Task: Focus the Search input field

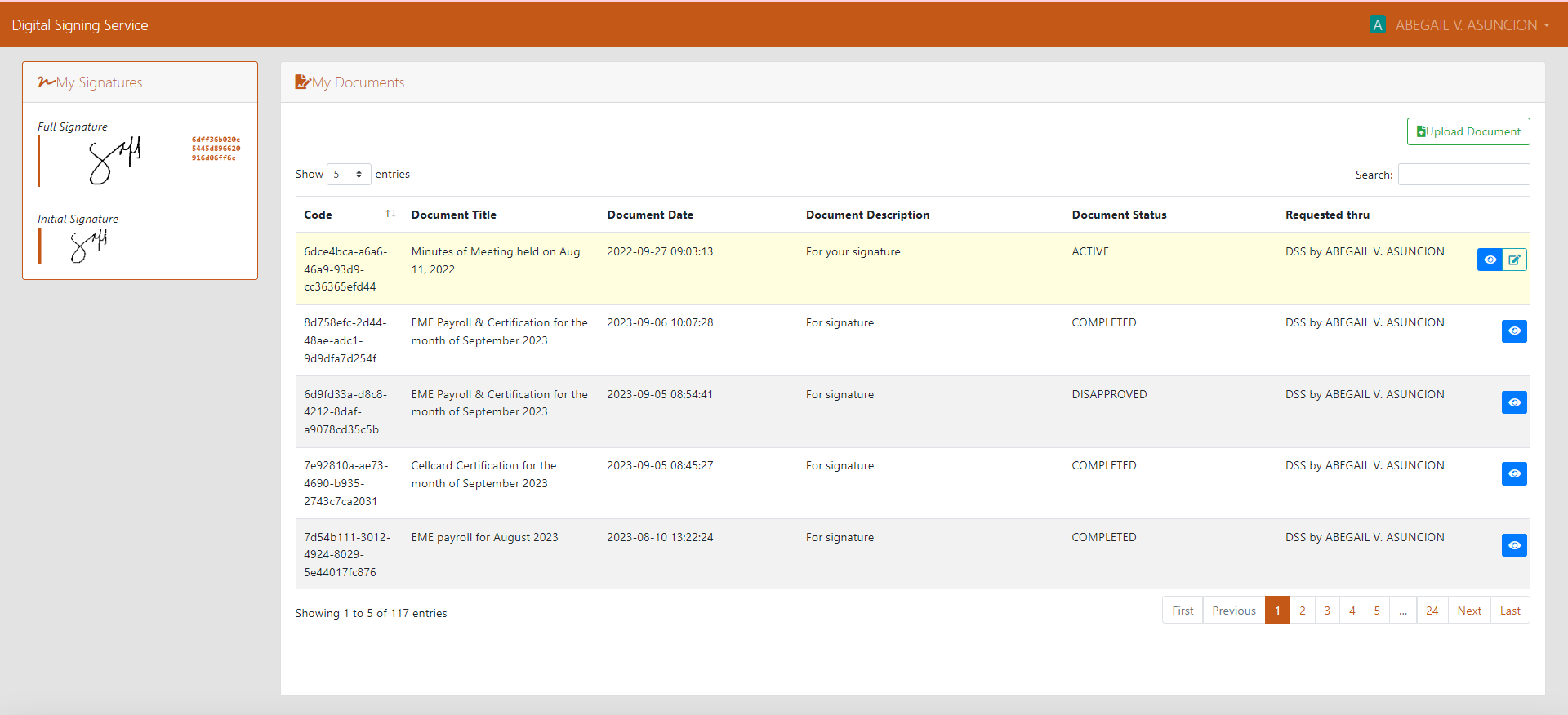Action: 1463,174
